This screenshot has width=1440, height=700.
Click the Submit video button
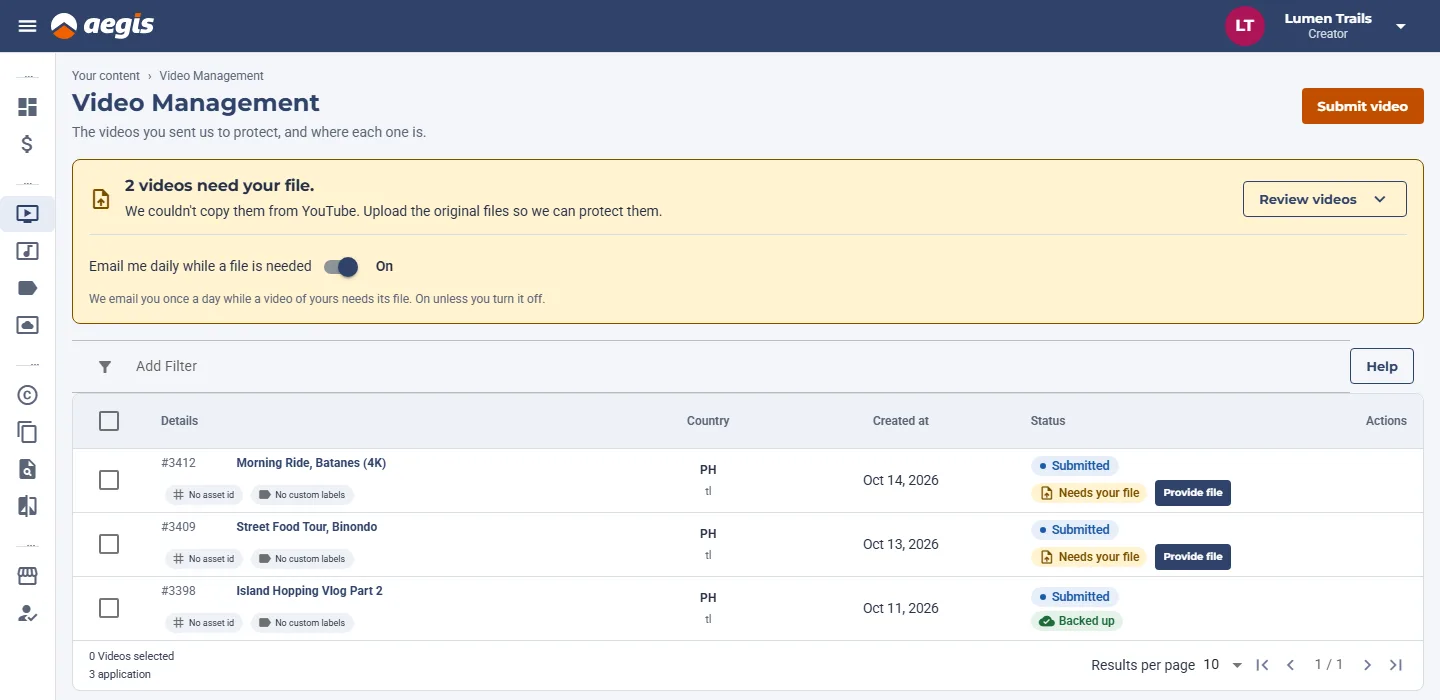(1362, 106)
